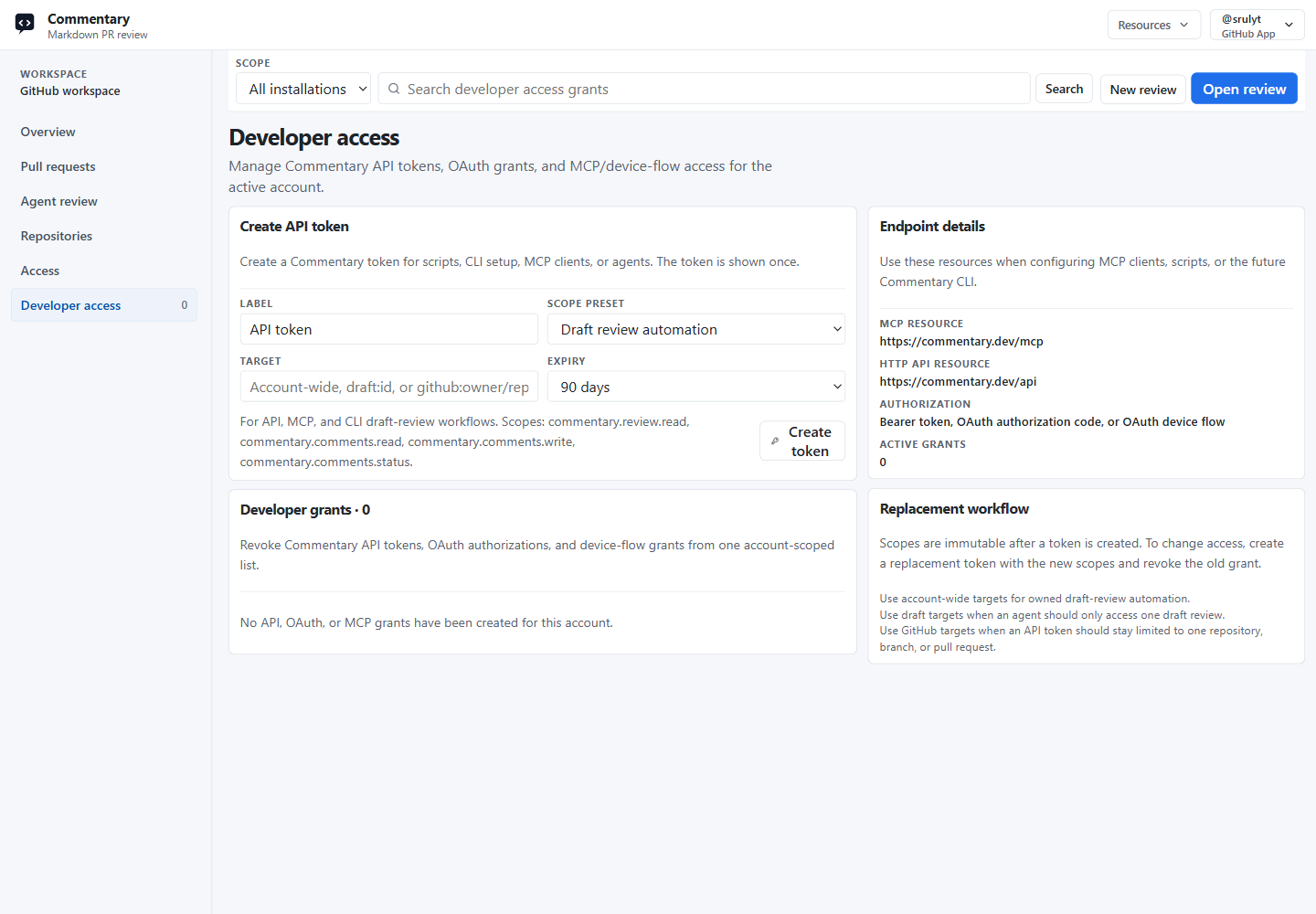The height and width of the screenshot is (914, 1316).
Task: Click the 'Developer grants · 0' heading
Action: [305, 509]
